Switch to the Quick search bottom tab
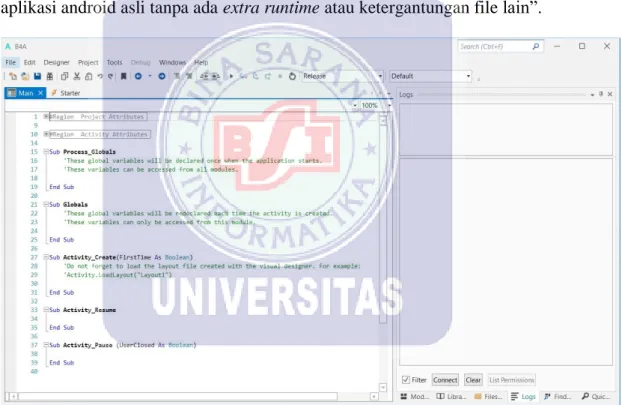Screen dimensions: 622x405 [596, 396]
